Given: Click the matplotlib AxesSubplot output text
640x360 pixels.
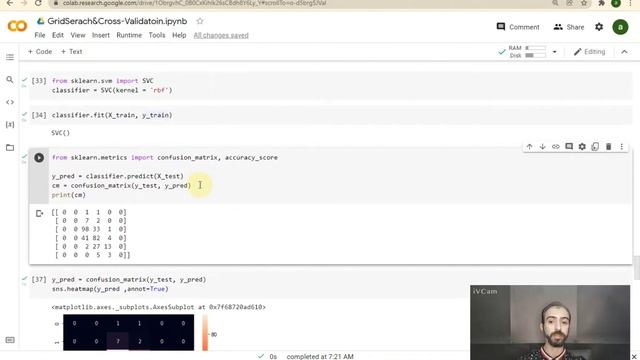Looking at the screenshot, I should [158, 307].
